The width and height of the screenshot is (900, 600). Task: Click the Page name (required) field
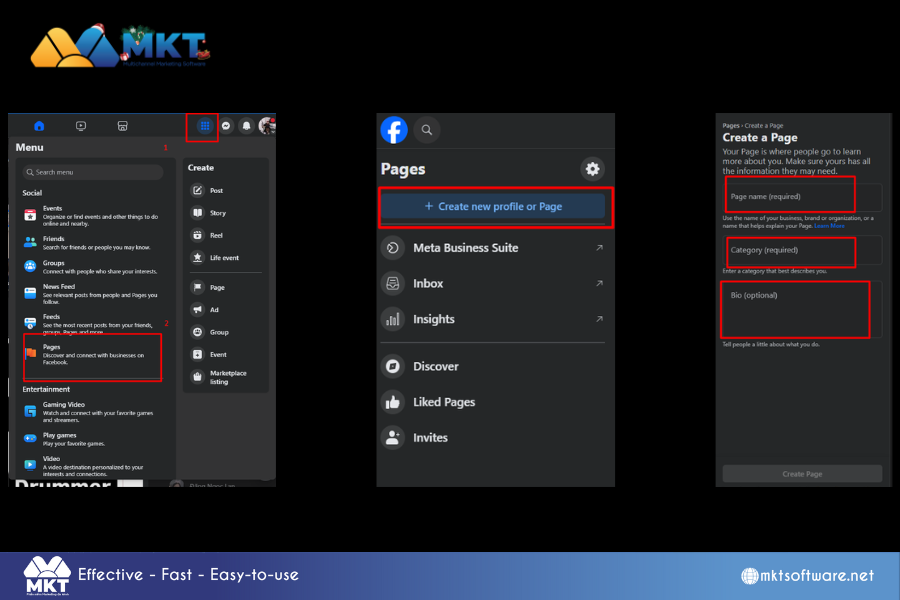coord(802,197)
